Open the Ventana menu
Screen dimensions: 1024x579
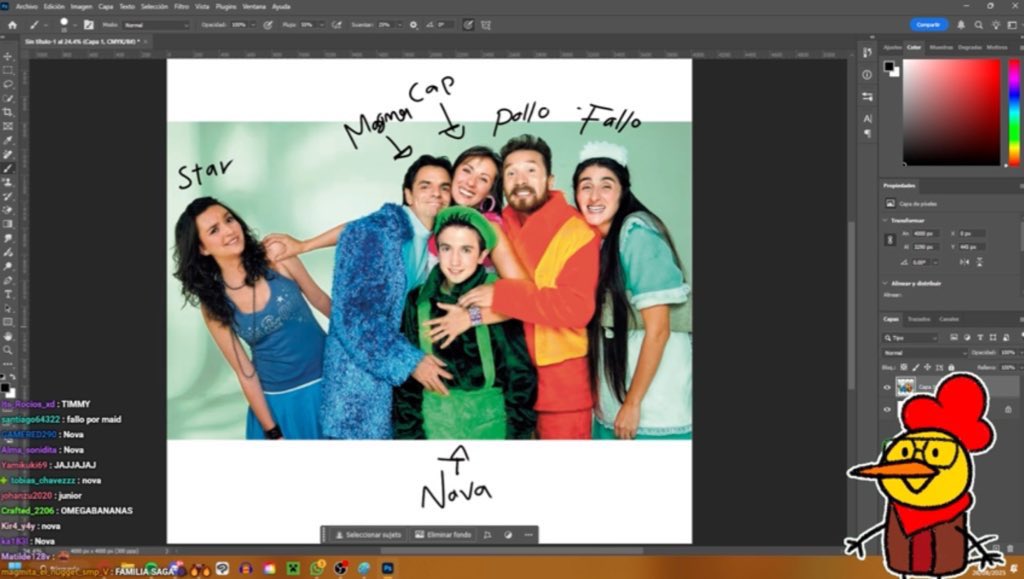[x=254, y=7]
